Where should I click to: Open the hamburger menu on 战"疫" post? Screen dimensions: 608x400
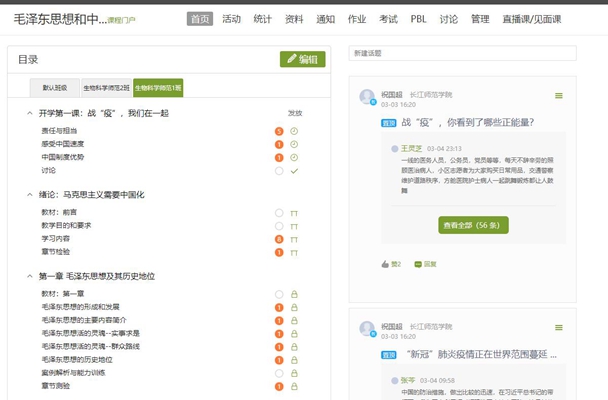tap(559, 96)
